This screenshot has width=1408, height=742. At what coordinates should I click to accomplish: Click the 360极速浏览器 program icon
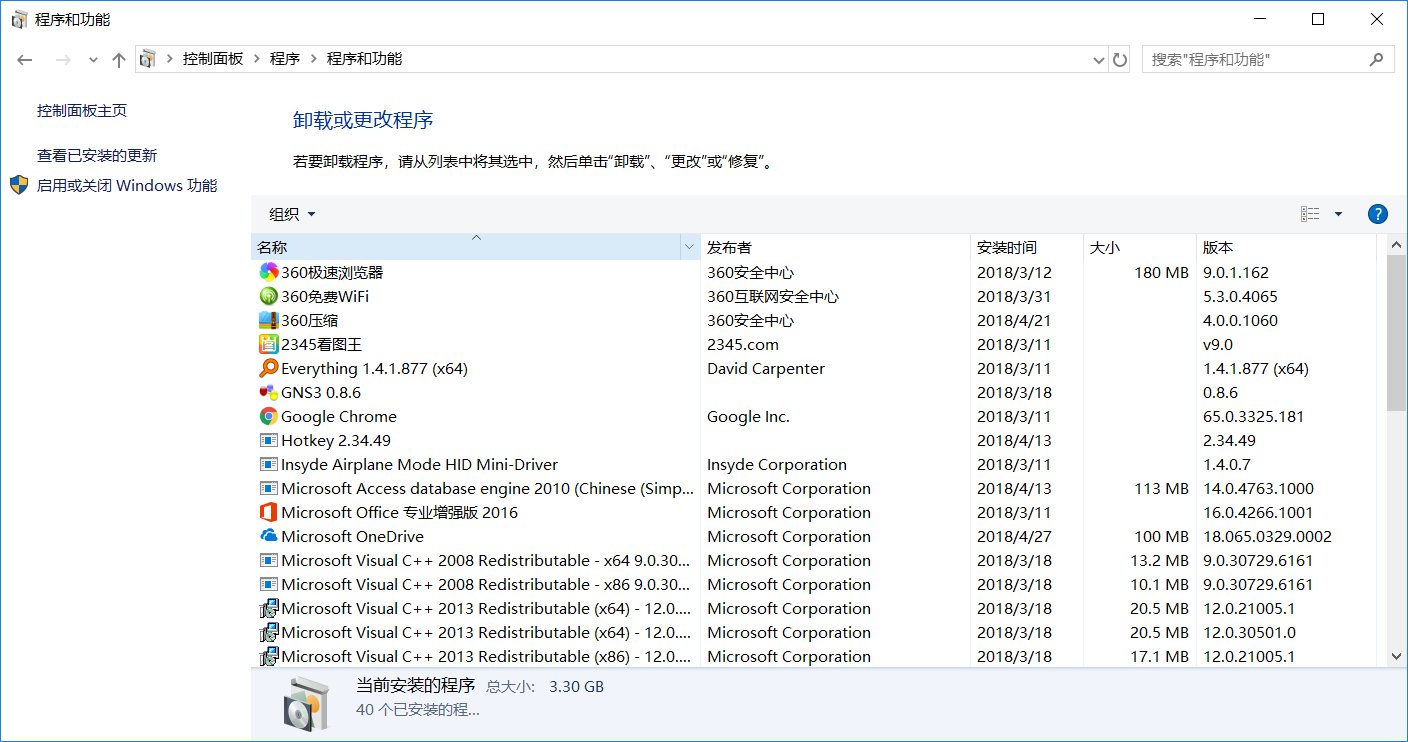268,272
